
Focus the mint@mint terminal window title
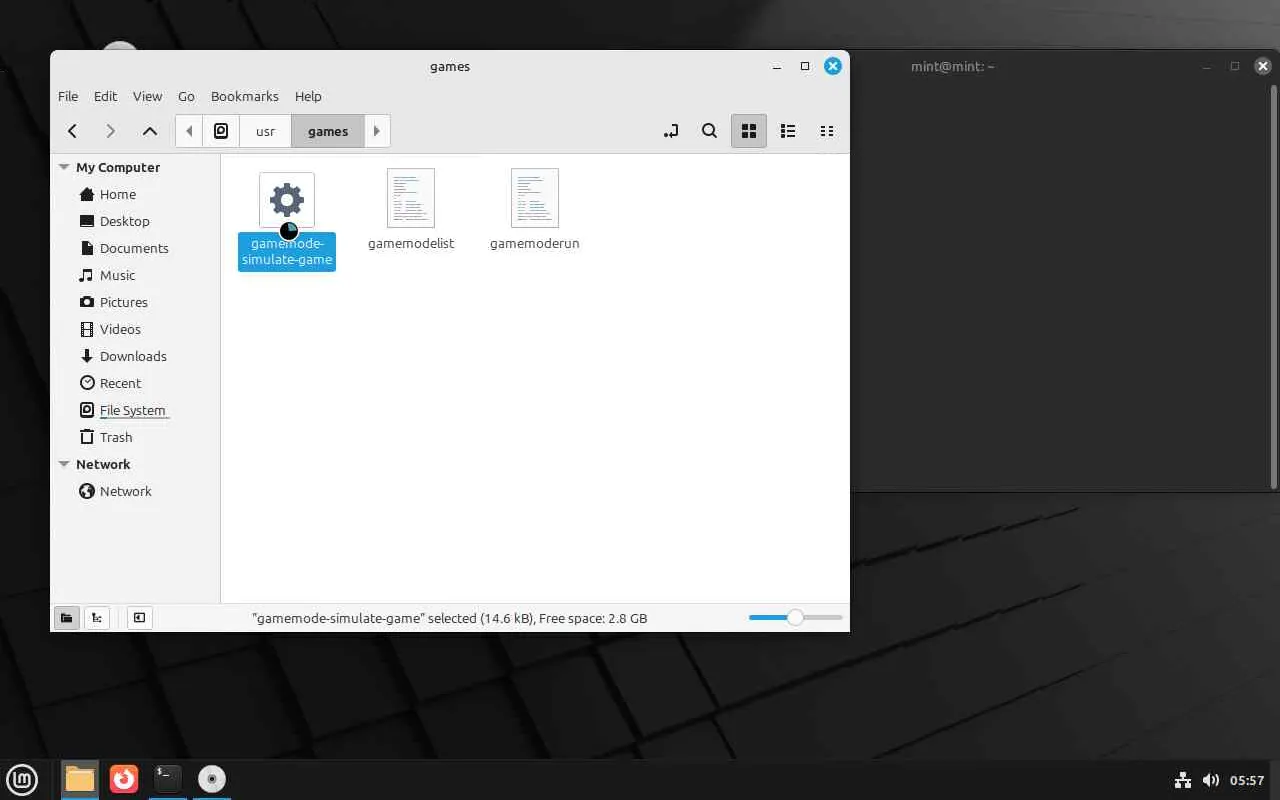coord(952,66)
